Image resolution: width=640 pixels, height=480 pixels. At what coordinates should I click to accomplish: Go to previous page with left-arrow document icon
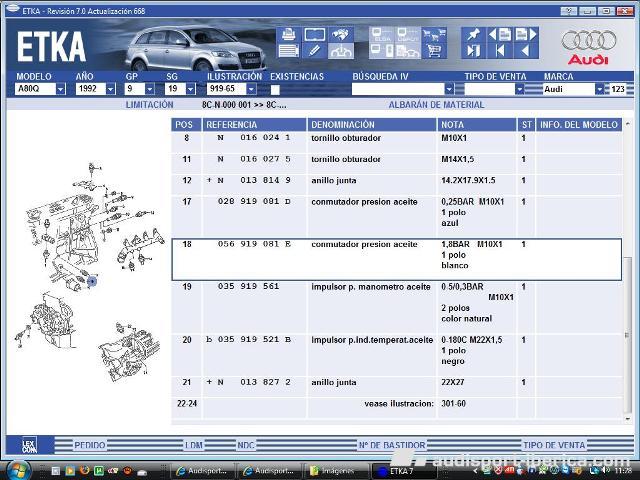tap(500, 35)
